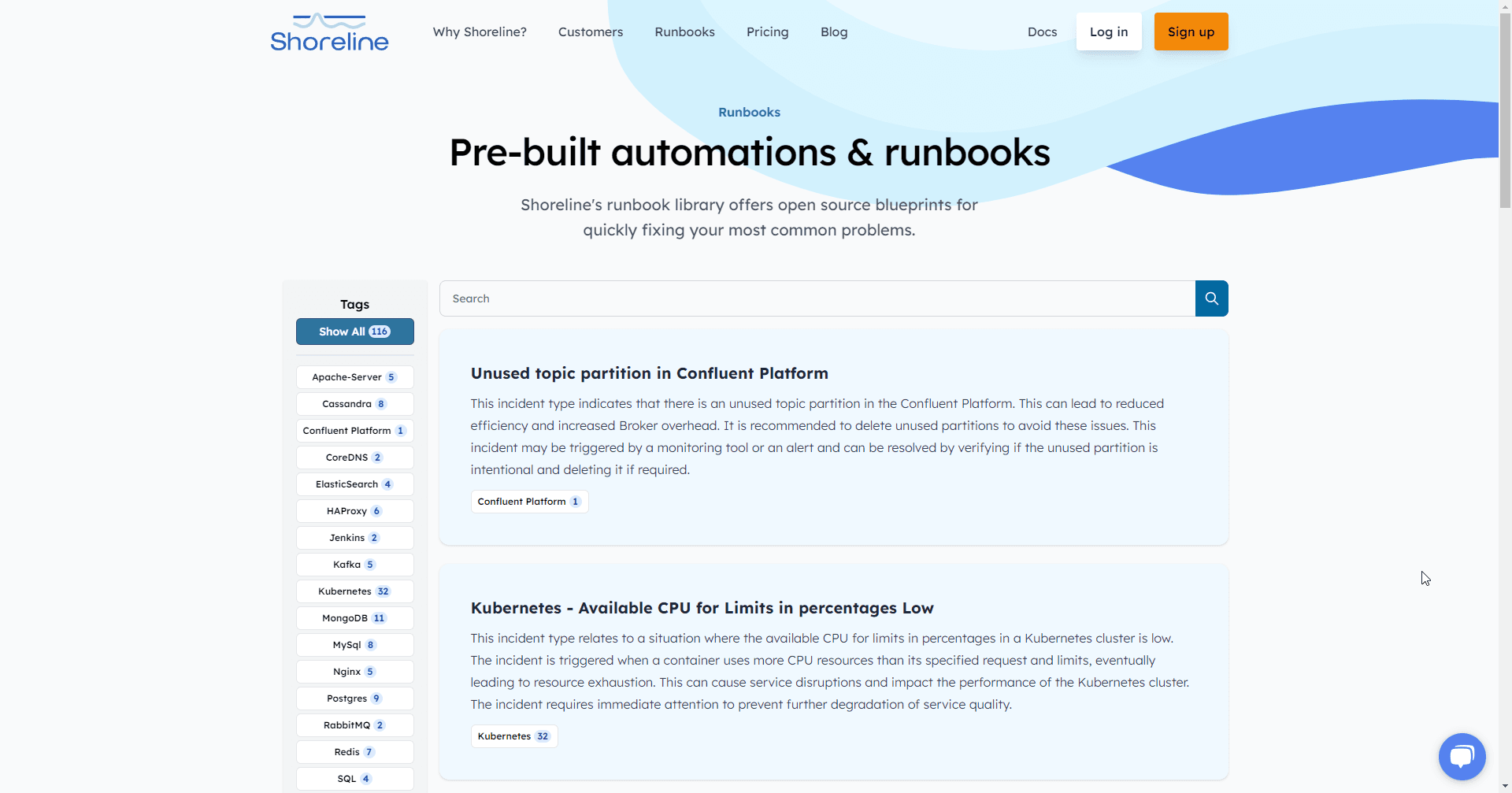This screenshot has width=1512, height=793.
Task: Open Unused topic partition in Confluent Platform runbook
Action: coord(649,373)
